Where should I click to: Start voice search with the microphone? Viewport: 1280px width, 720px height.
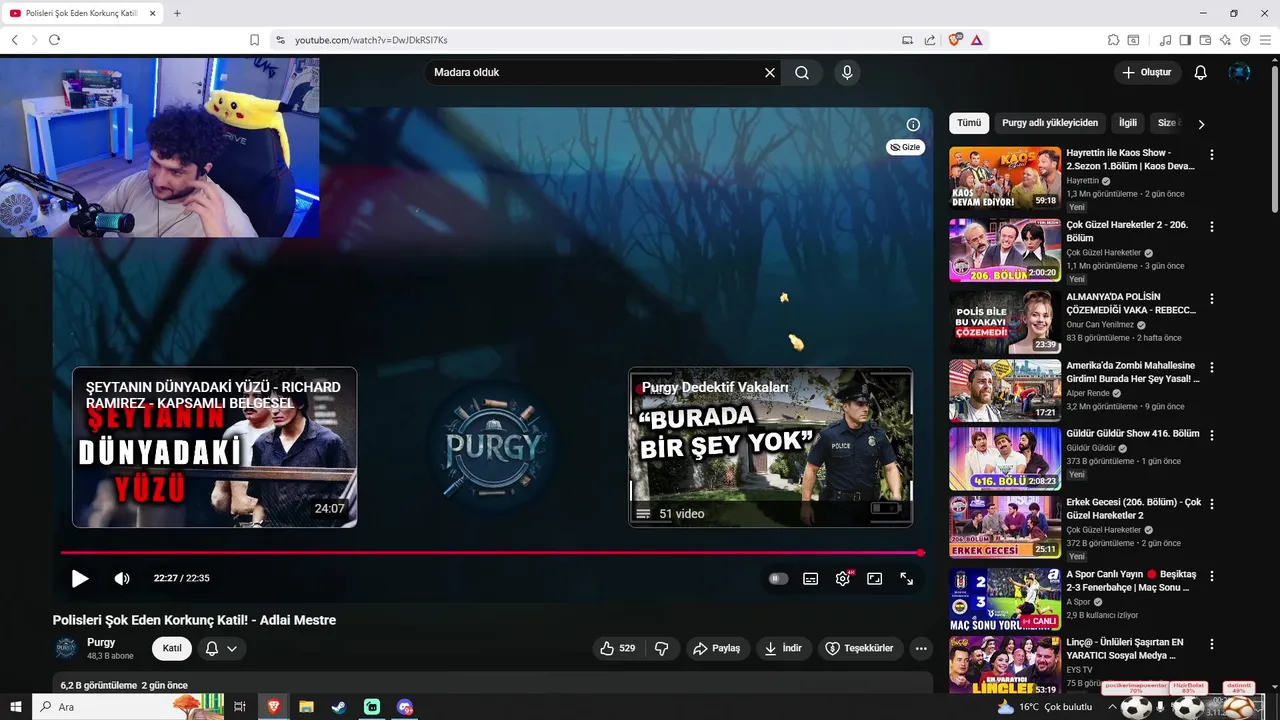pos(847,73)
